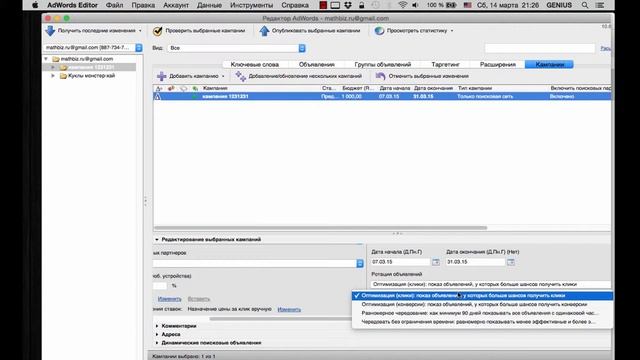Open the Справка menu
The height and width of the screenshot is (360, 640).
pos(295,5)
